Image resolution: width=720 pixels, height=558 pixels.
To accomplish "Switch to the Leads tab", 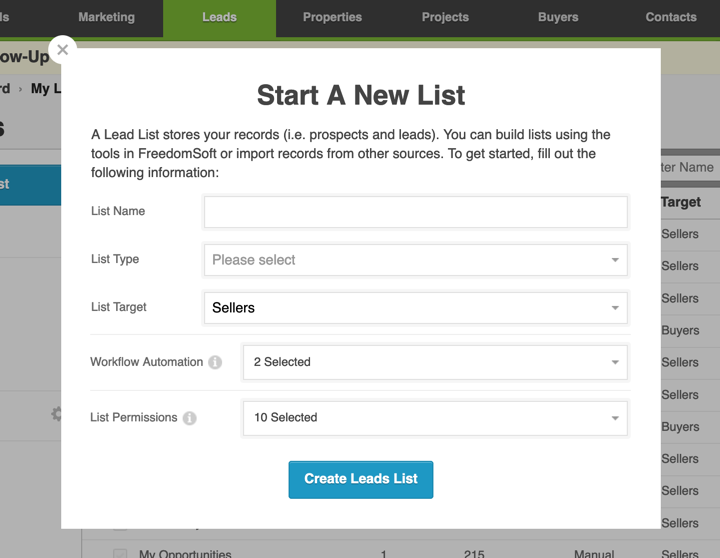I will pyautogui.click(x=219, y=17).
